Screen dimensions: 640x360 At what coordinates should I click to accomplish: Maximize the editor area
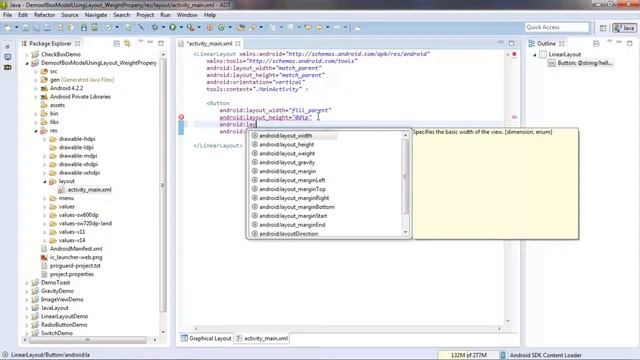(x=511, y=43)
